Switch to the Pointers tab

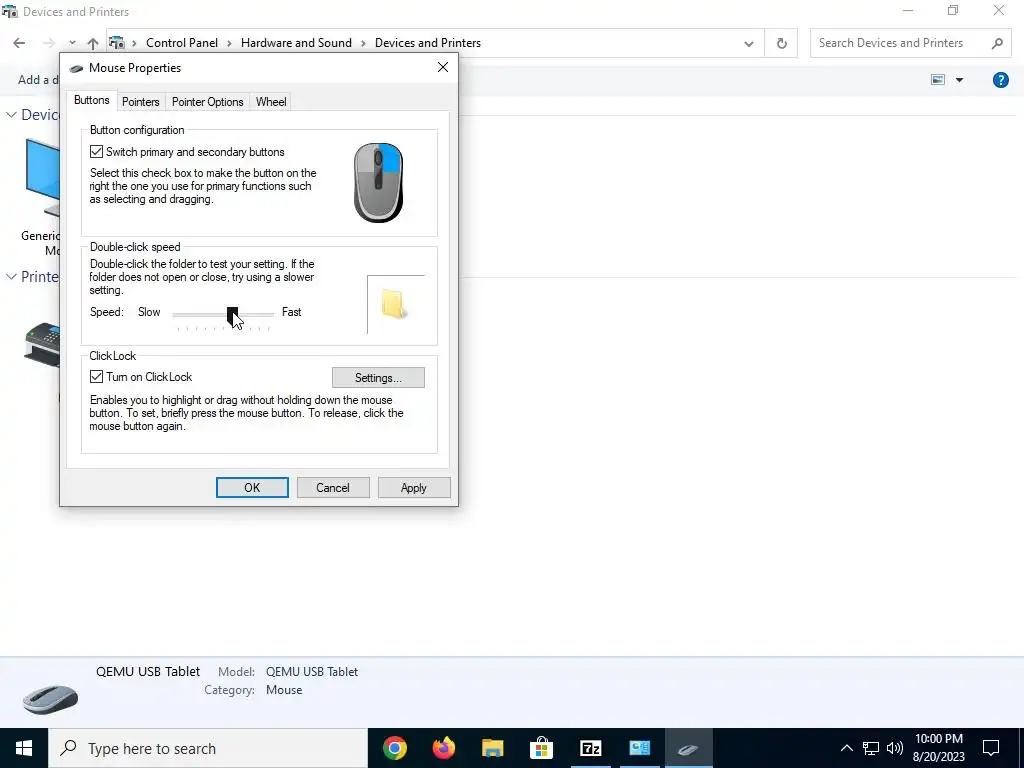pyautogui.click(x=140, y=102)
